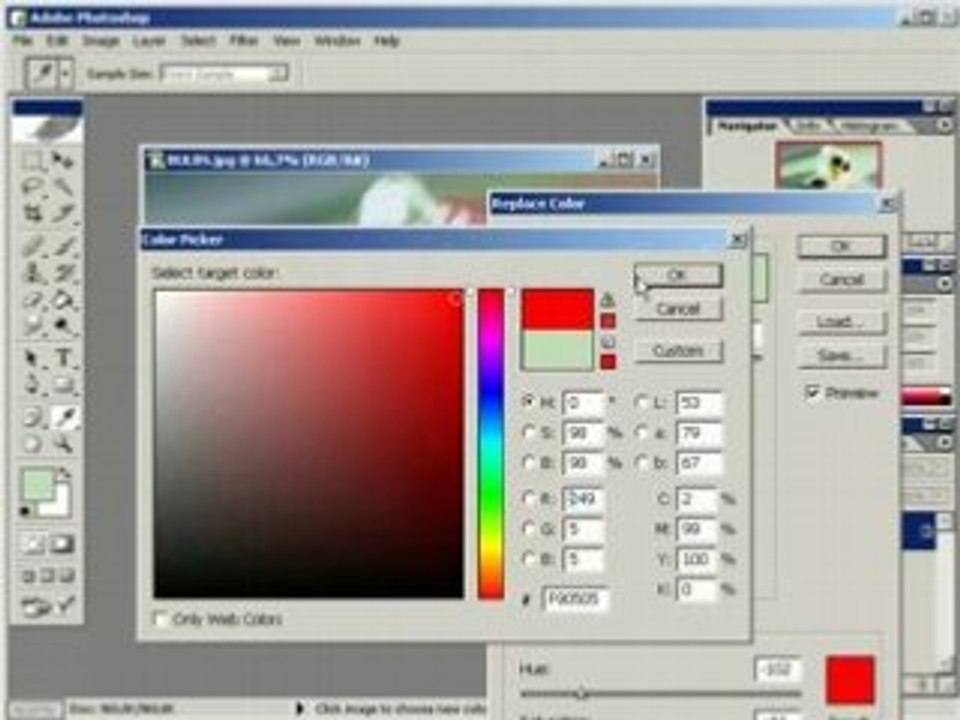
Task: Click the green foreground color in toolbox
Action: (37, 485)
